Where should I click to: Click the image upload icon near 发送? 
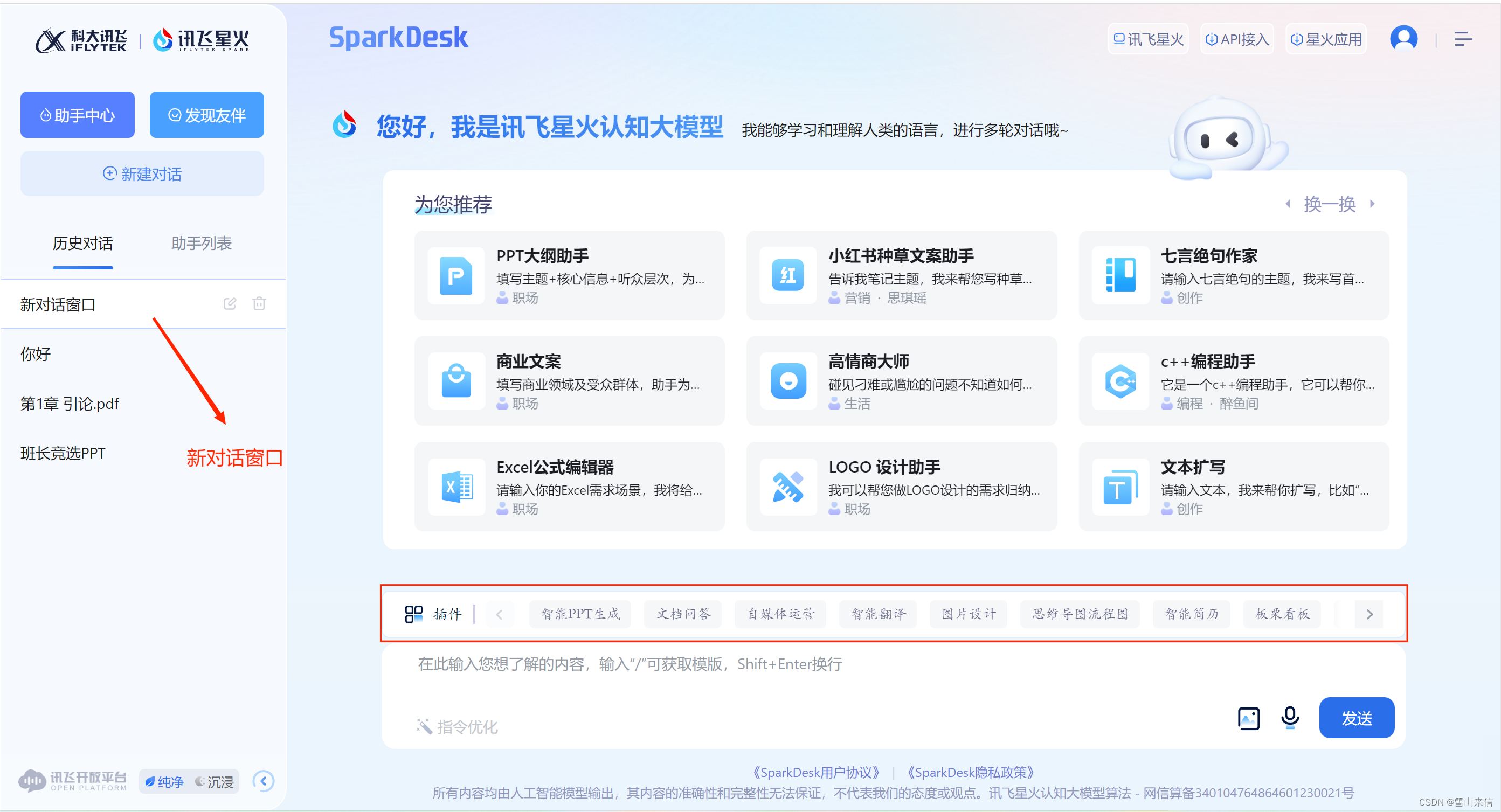1248,718
